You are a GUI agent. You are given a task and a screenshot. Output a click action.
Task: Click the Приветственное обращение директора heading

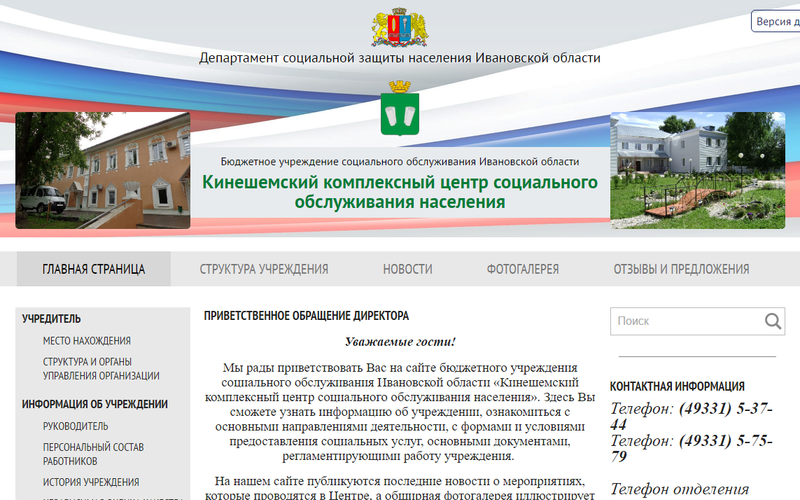coord(306,316)
